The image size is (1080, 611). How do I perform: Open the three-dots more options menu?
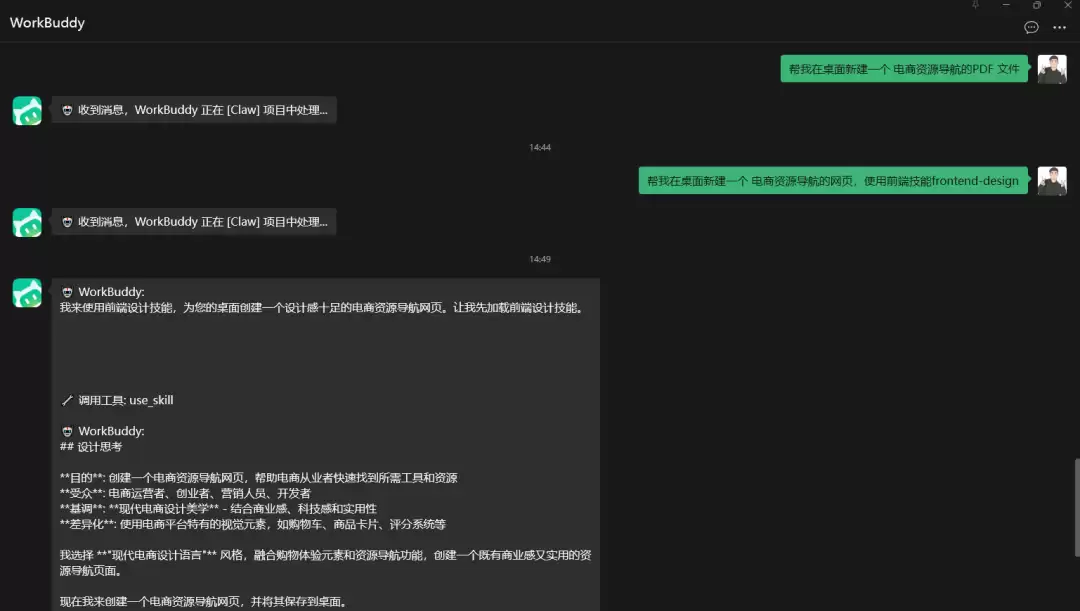[1060, 27]
